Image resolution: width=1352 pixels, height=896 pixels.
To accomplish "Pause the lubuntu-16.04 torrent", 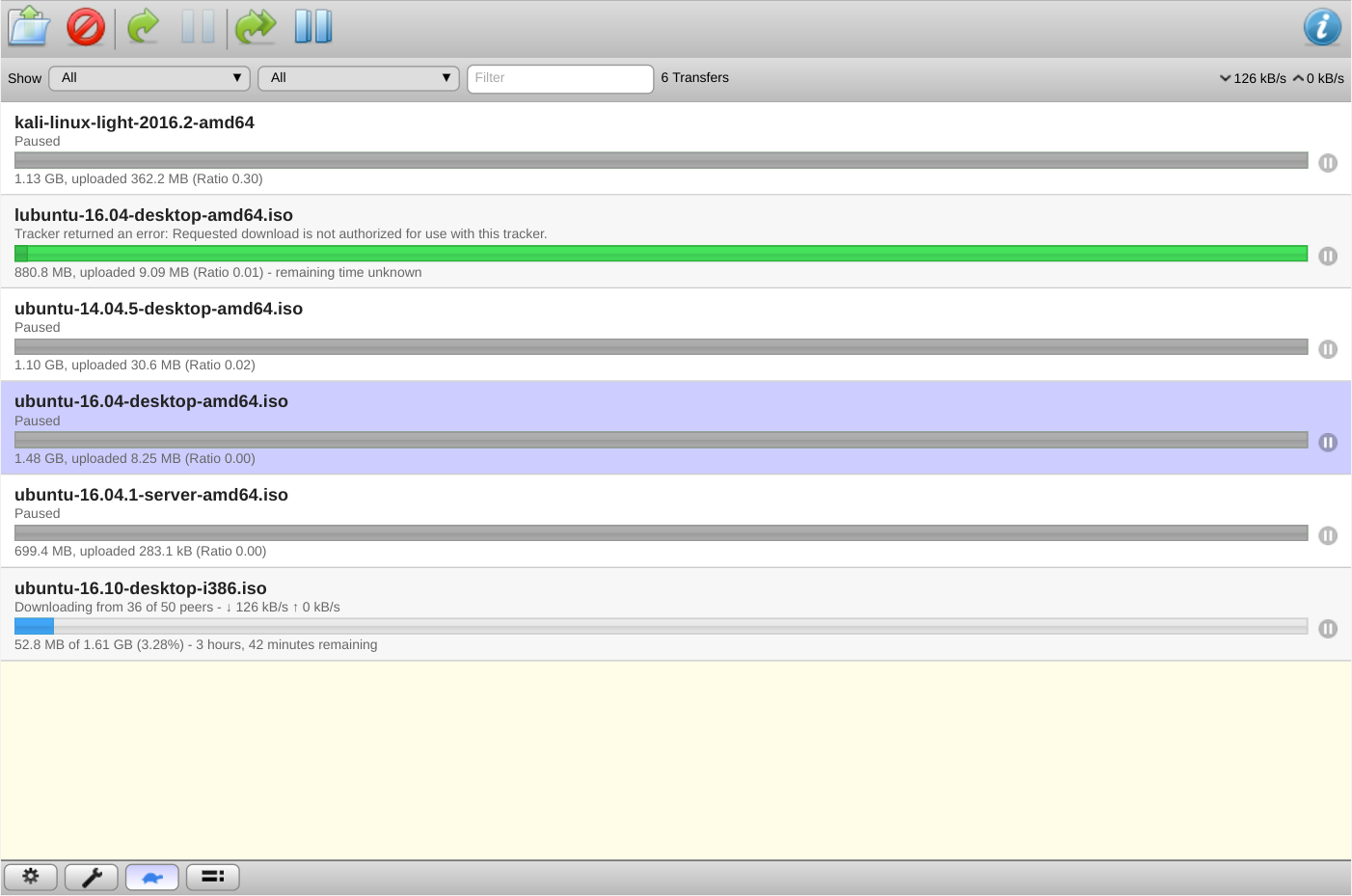I will pos(1328,256).
